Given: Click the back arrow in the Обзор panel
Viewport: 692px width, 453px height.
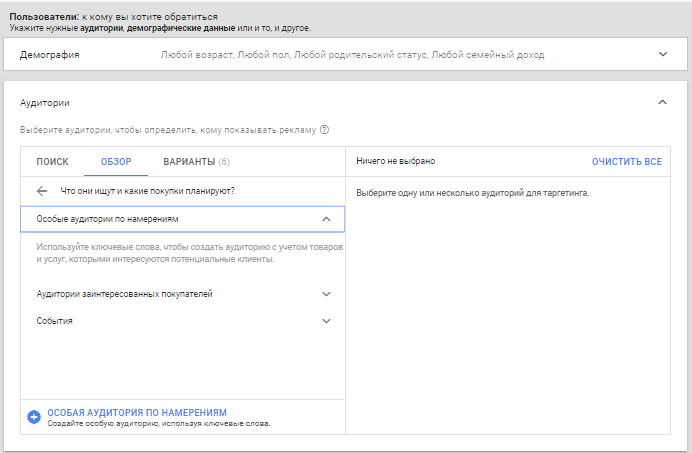Looking at the screenshot, I should (41, 190).
